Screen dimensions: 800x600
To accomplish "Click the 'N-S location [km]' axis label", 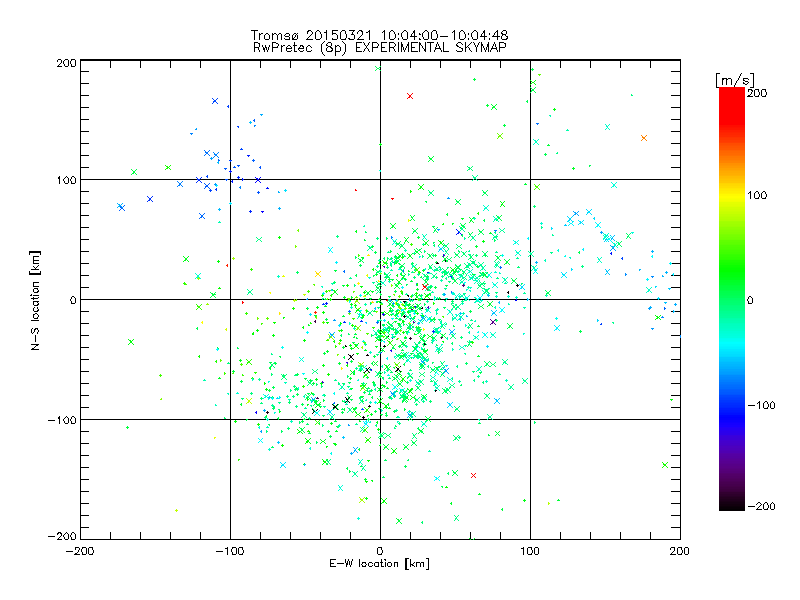I will 35,300.
